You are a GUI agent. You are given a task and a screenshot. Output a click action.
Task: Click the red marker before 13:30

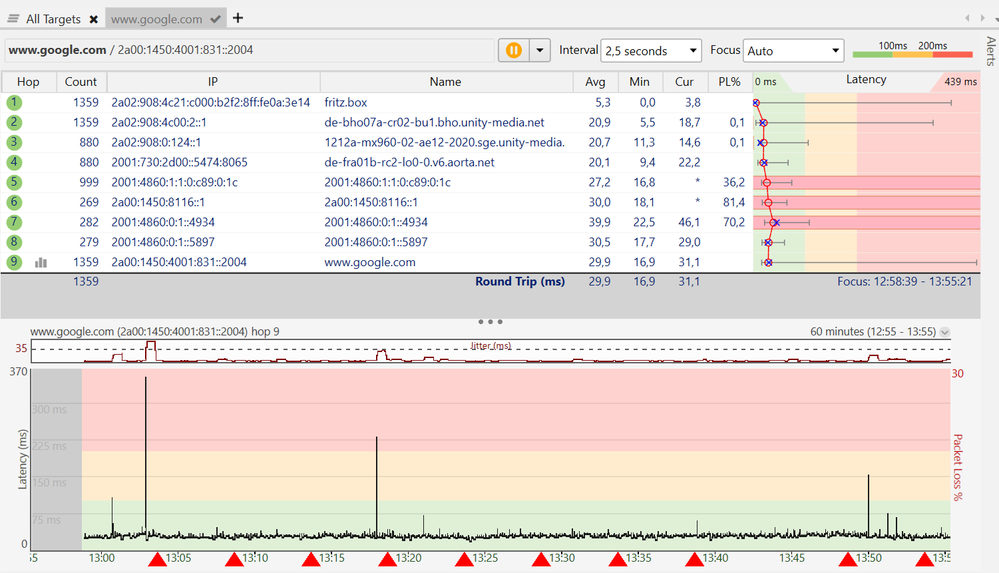[541, 559]
